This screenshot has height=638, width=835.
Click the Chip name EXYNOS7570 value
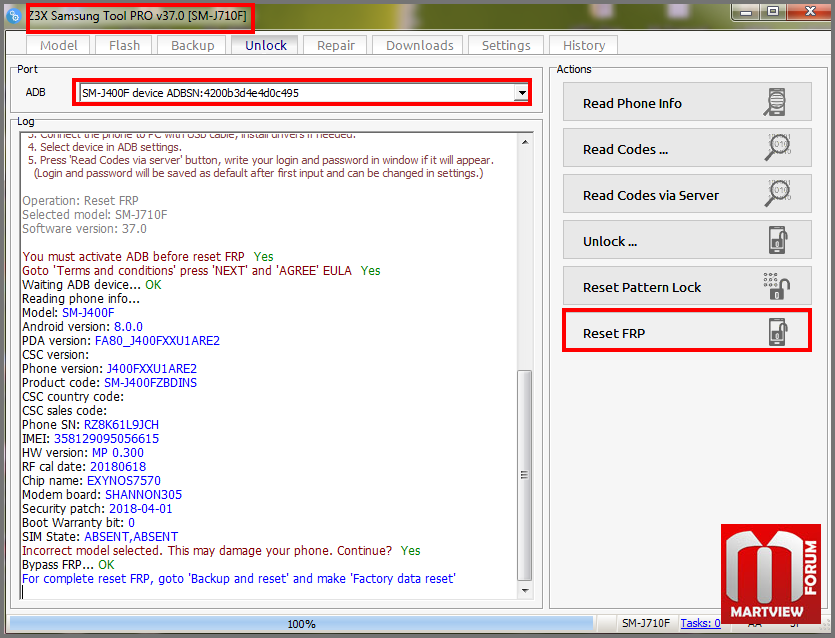[124, 481]
